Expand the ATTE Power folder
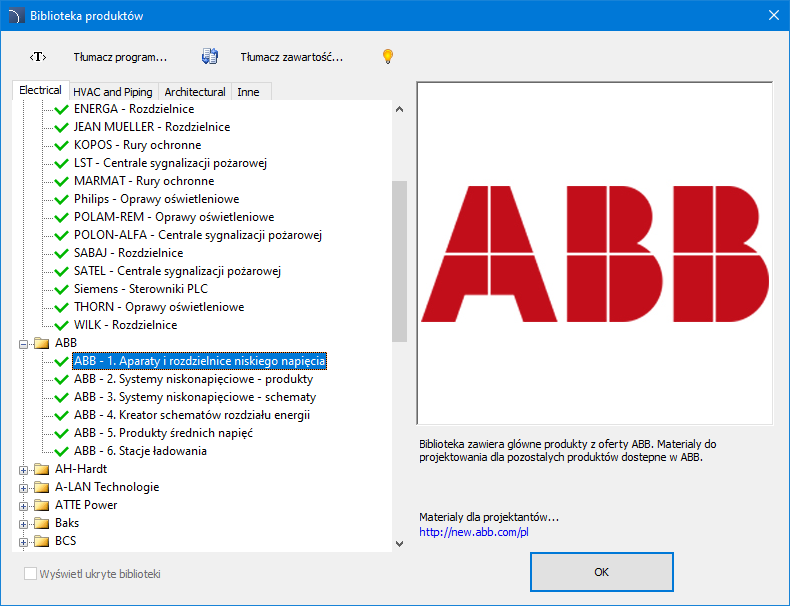The image size is (790, 606). [x=23, y=505]
